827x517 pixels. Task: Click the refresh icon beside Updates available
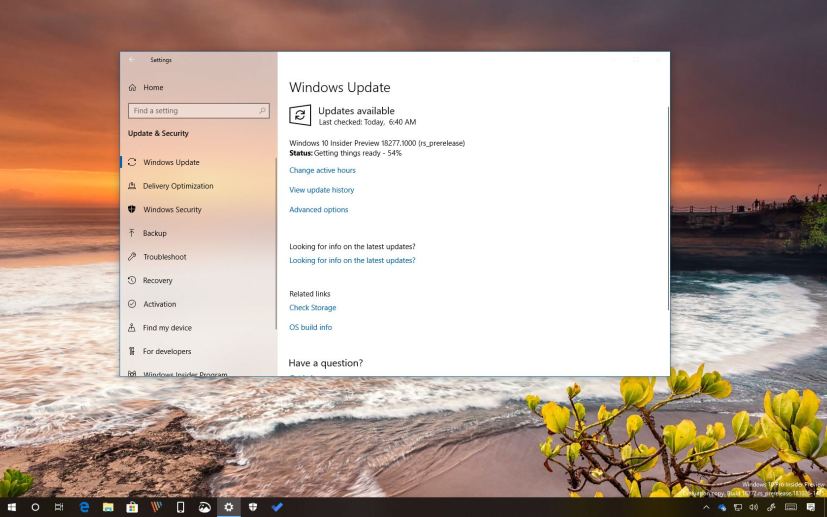point(300,115)
